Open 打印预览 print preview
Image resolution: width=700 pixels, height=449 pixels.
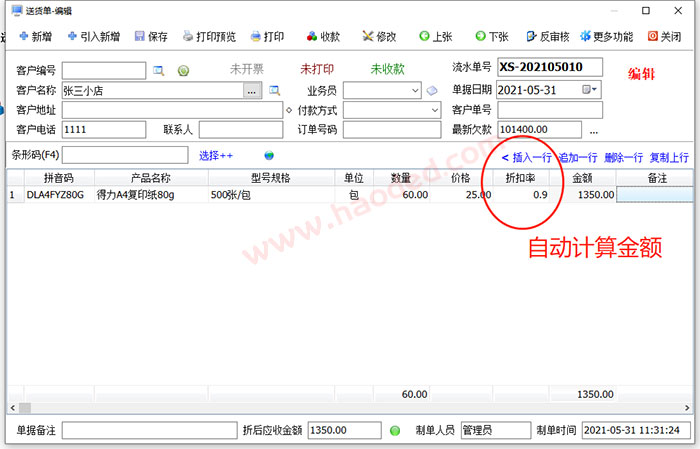coord(209,37)
